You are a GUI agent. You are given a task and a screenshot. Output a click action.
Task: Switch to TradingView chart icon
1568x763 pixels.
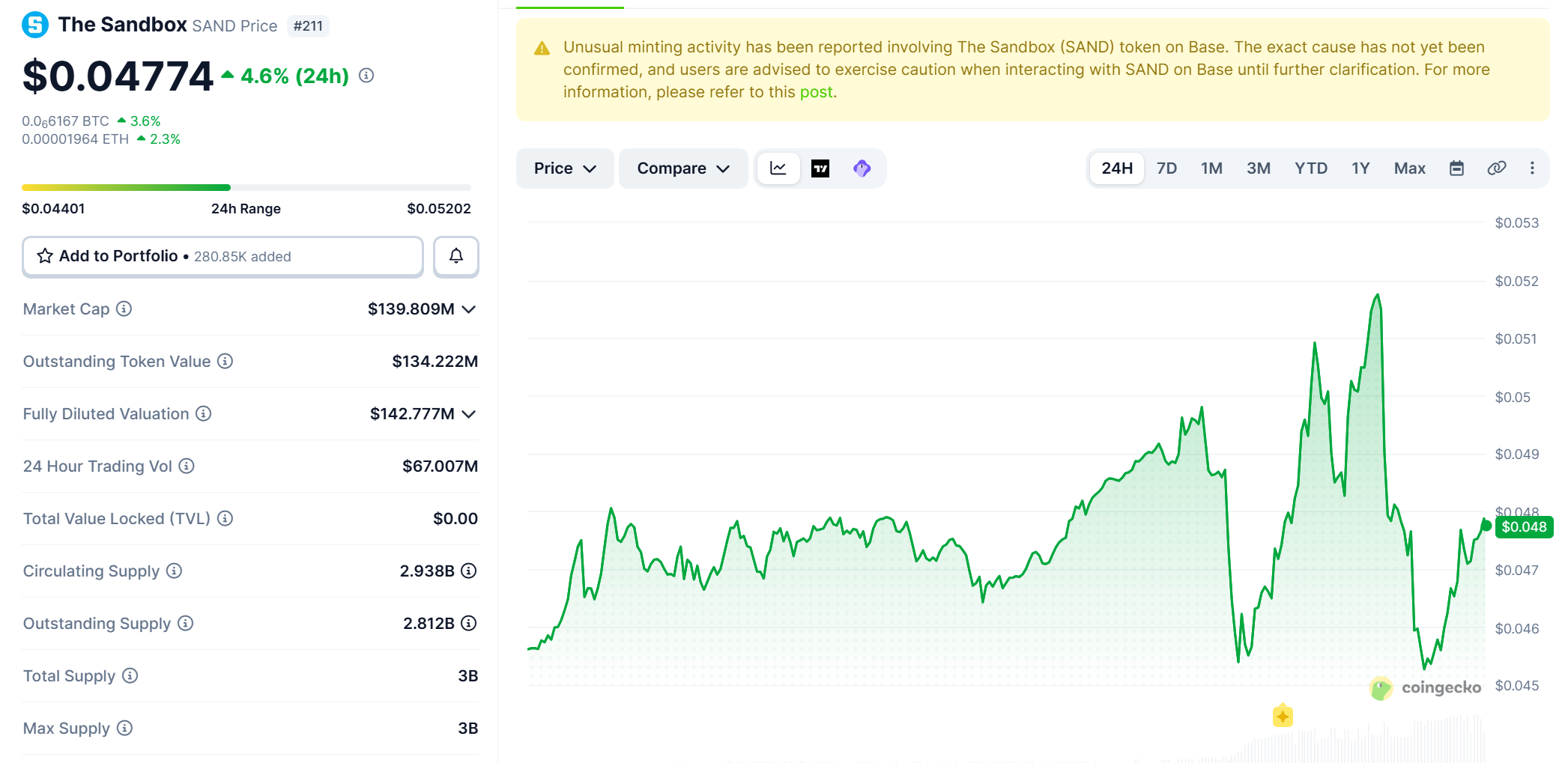tap(820, 168)
